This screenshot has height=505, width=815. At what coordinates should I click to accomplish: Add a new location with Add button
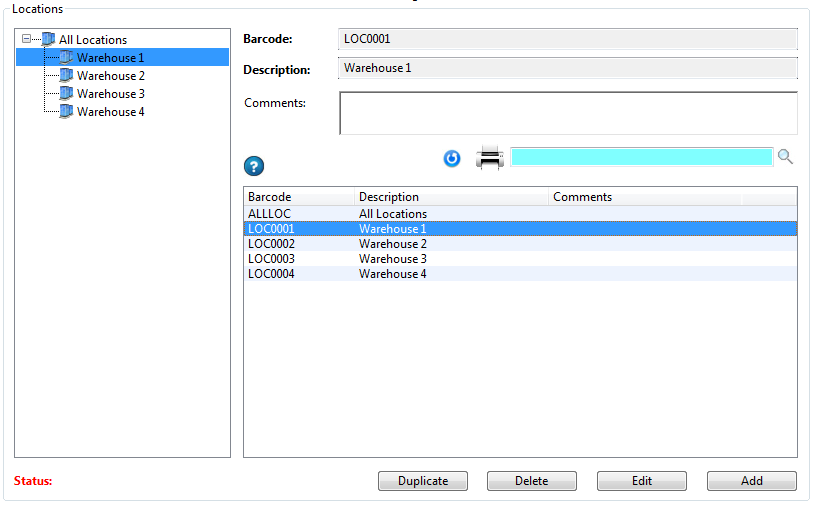click(751, 481)
